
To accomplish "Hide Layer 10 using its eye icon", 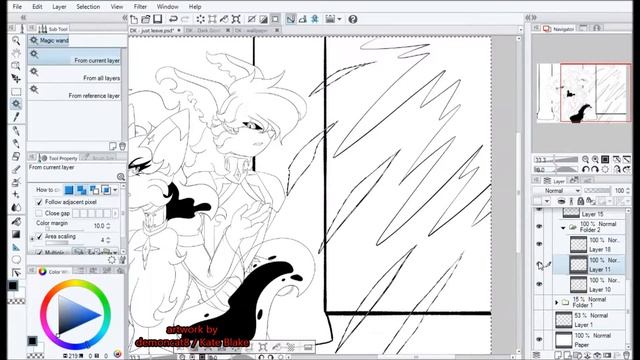I will [x=539, y=284].
